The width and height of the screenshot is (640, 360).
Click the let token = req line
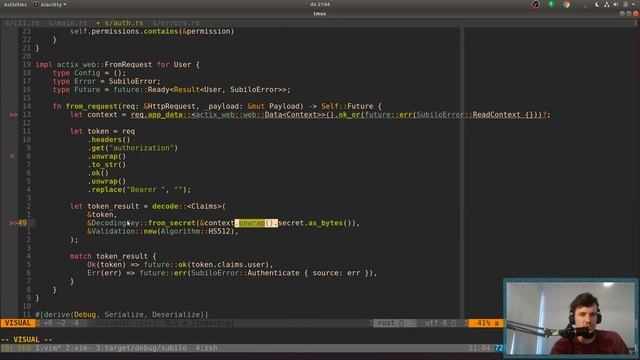[102, 131]
